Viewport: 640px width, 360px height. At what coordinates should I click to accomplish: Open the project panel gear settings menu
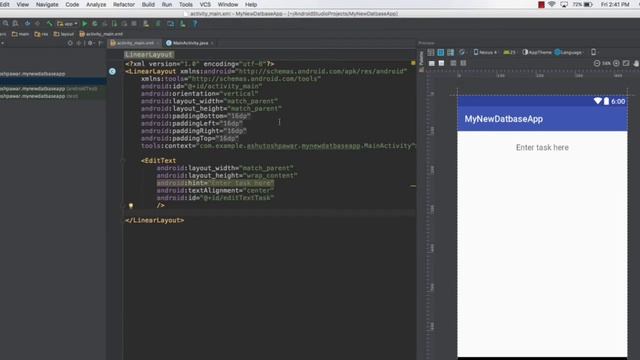pyautogui.click(x=90, y=43)
